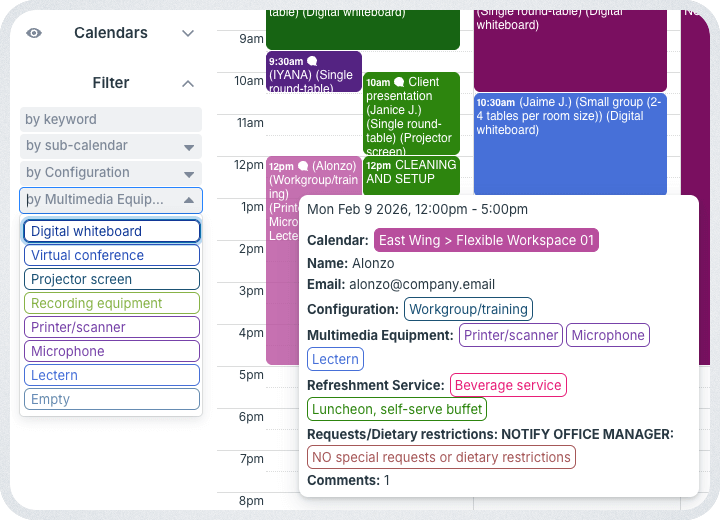720x520 pixels.
Task: Click comment icon on 12pm Alonzo event
Action: 301,165
